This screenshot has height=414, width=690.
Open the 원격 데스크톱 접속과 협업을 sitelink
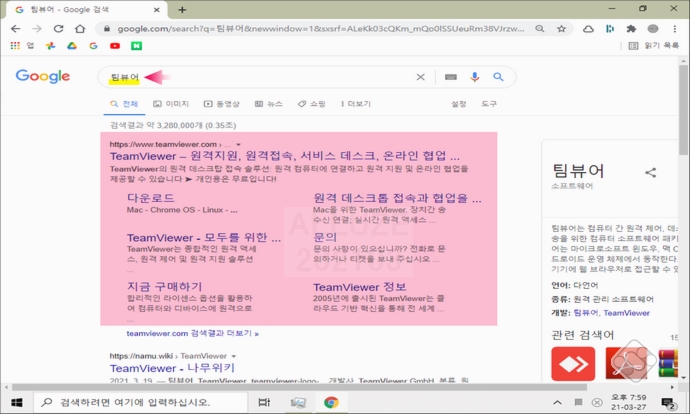coord(397,198)
